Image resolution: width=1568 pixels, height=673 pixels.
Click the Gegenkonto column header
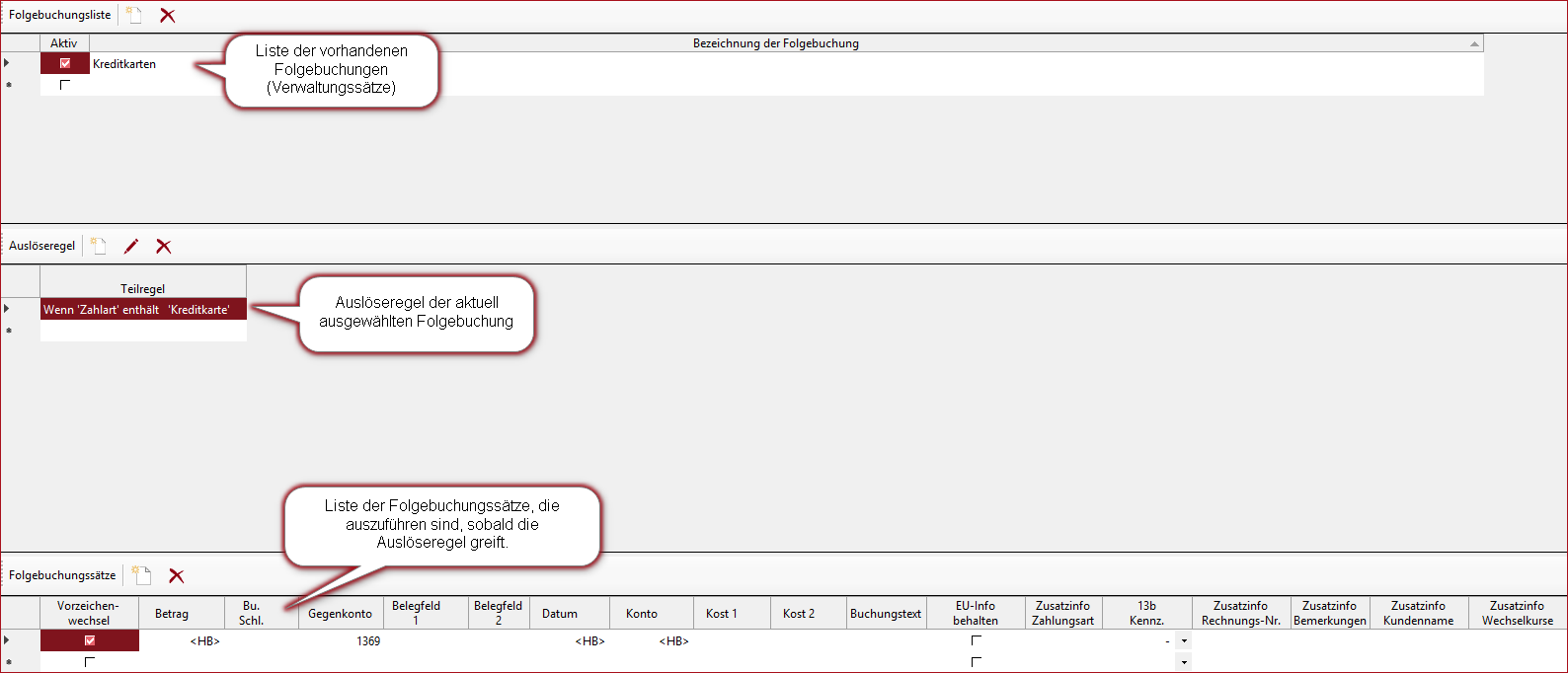[340, 614]
